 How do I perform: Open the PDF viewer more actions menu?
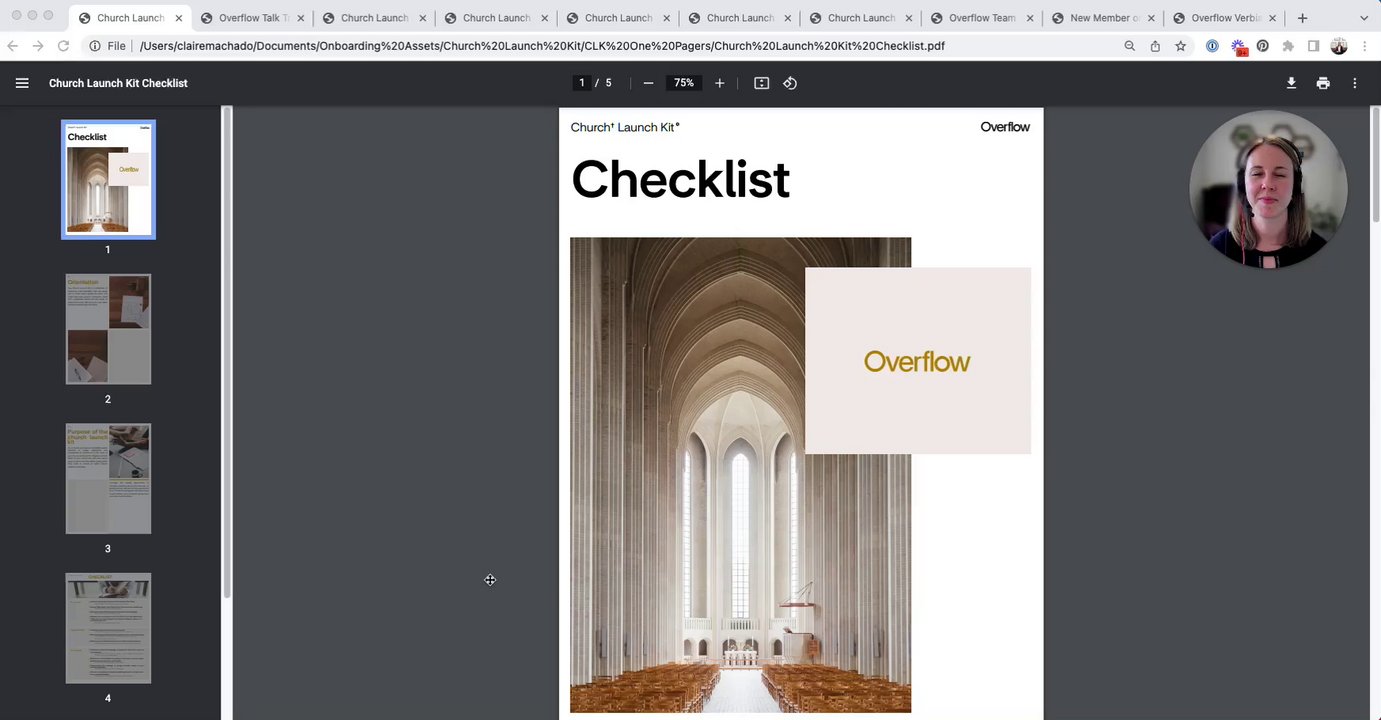point(1355,83)
